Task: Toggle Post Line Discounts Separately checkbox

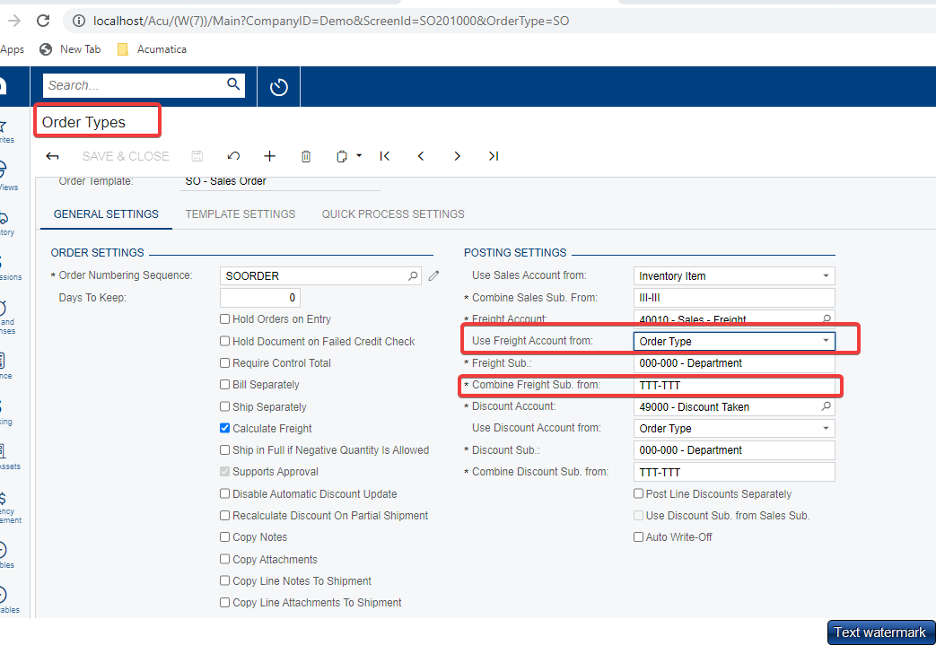Action: pos(638,494)
